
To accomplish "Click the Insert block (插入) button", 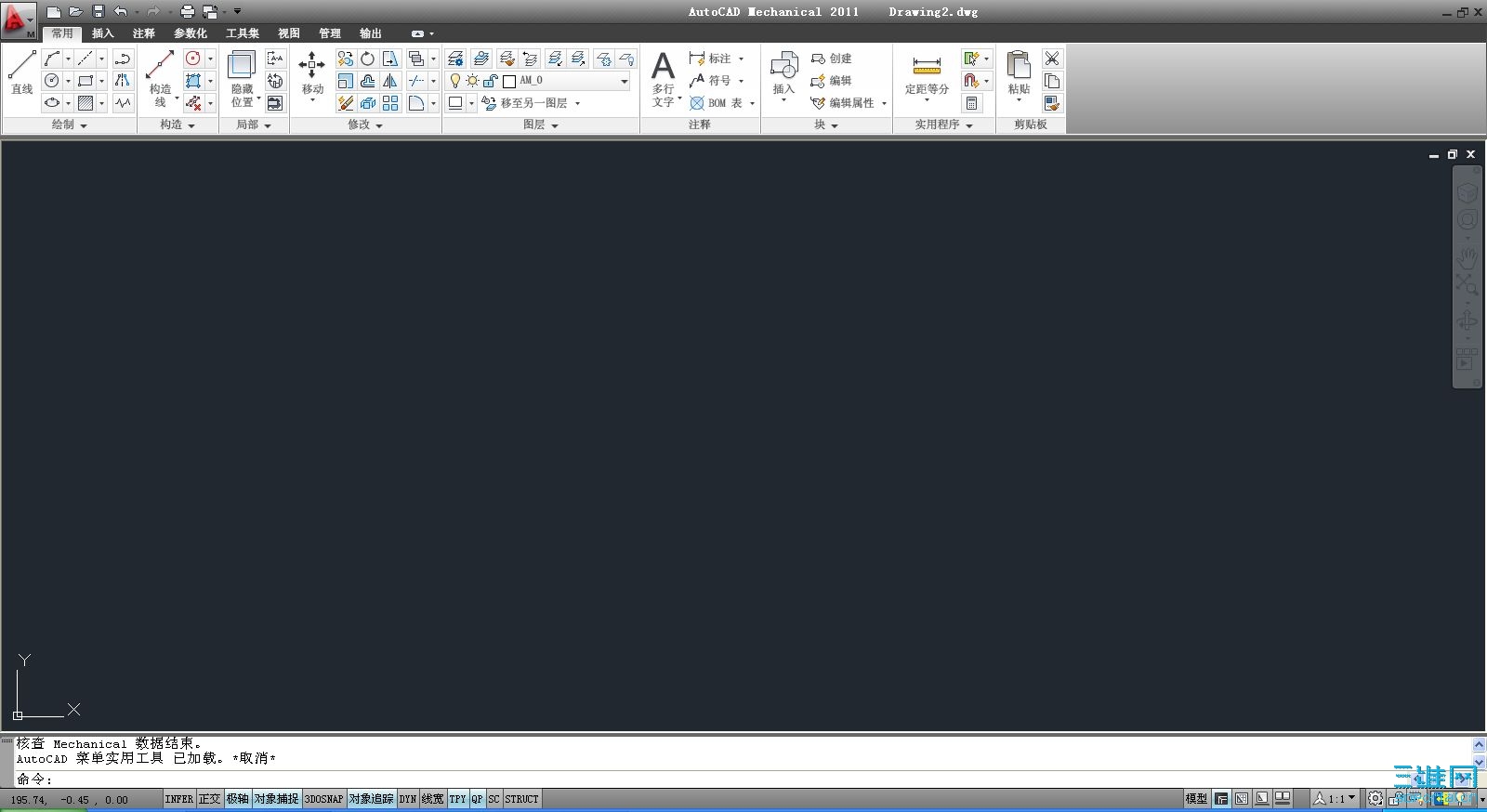I will coord(784,74).
